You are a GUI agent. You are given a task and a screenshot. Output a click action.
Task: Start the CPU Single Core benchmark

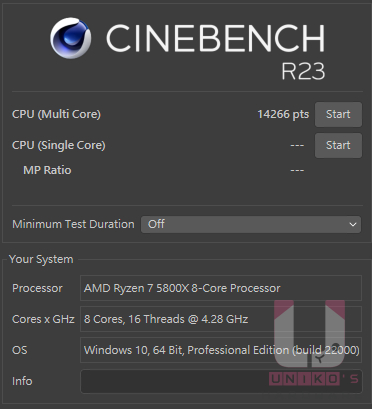[x=338, y=145]
